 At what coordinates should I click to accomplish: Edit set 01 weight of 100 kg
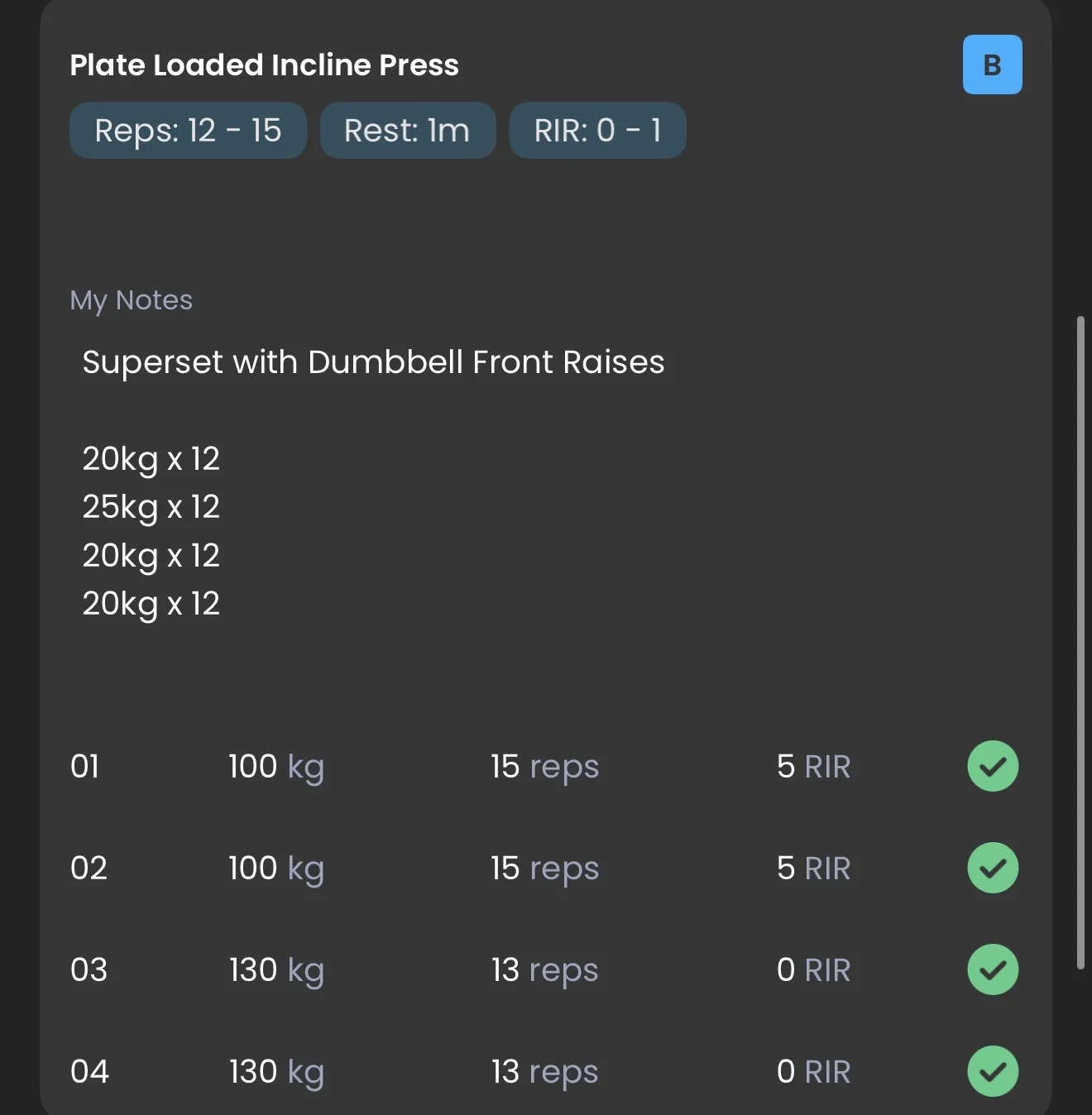276,767
